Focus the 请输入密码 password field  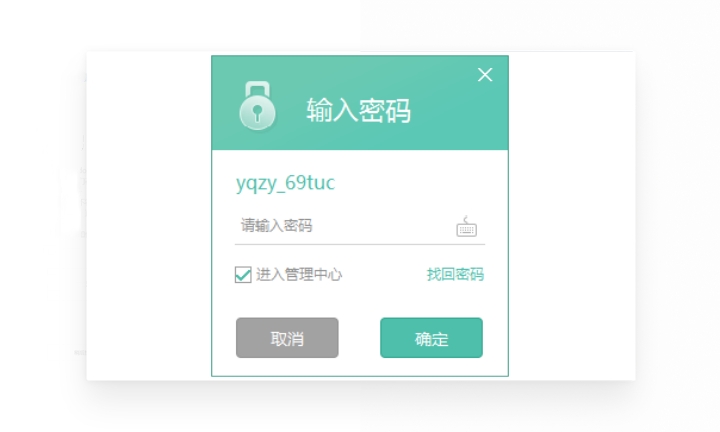pyautogui.click(x=344, y=226)
